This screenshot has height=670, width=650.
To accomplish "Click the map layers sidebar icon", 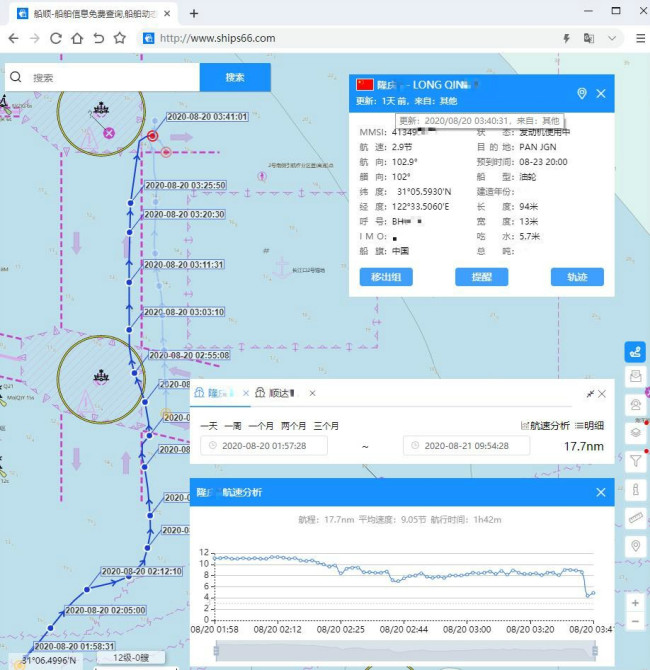I will [x=635, y=432].
